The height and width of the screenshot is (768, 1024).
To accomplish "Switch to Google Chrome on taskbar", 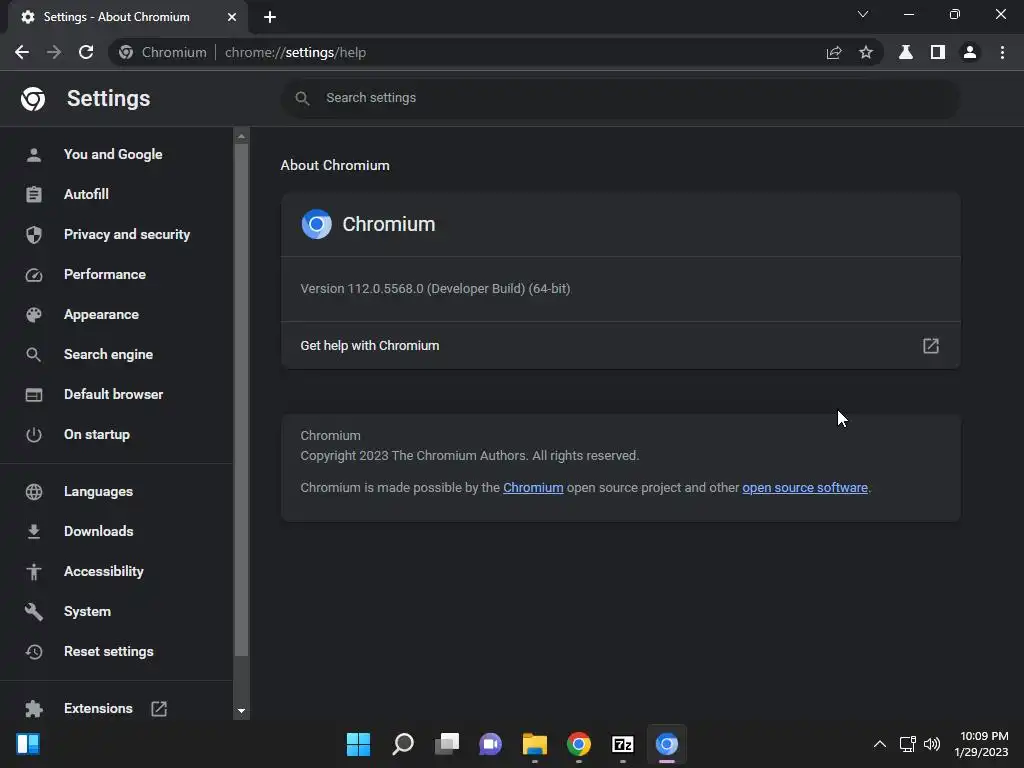I will pos(579,744).
